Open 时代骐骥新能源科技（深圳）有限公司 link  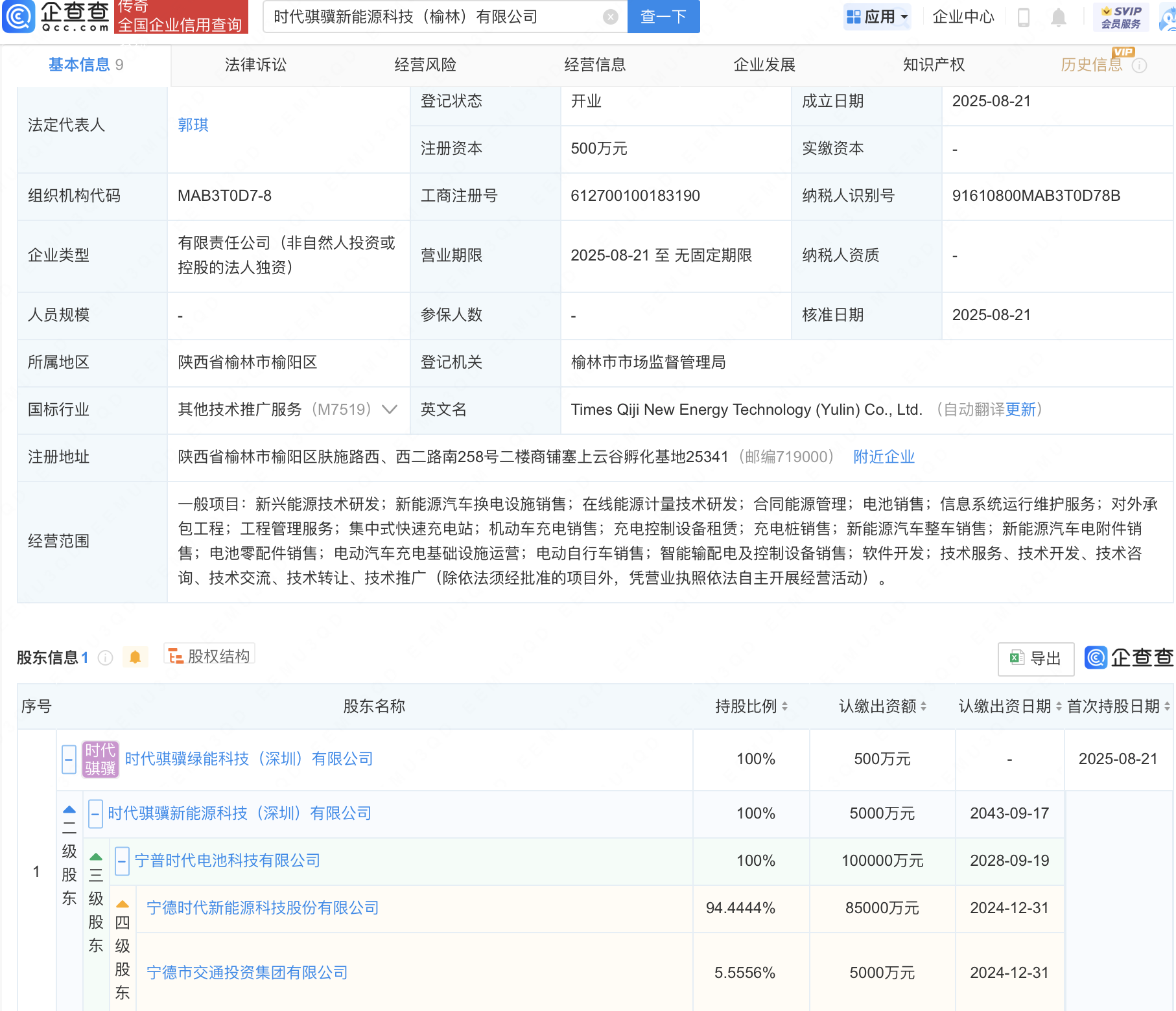(240, 813)
